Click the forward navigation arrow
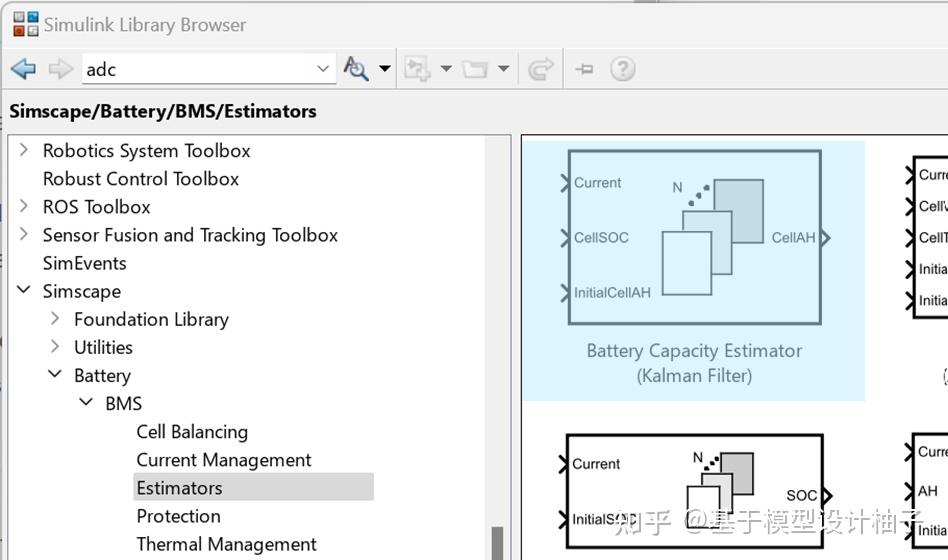The height and width of the screenshot is (560, 948). tap(60, 69)
